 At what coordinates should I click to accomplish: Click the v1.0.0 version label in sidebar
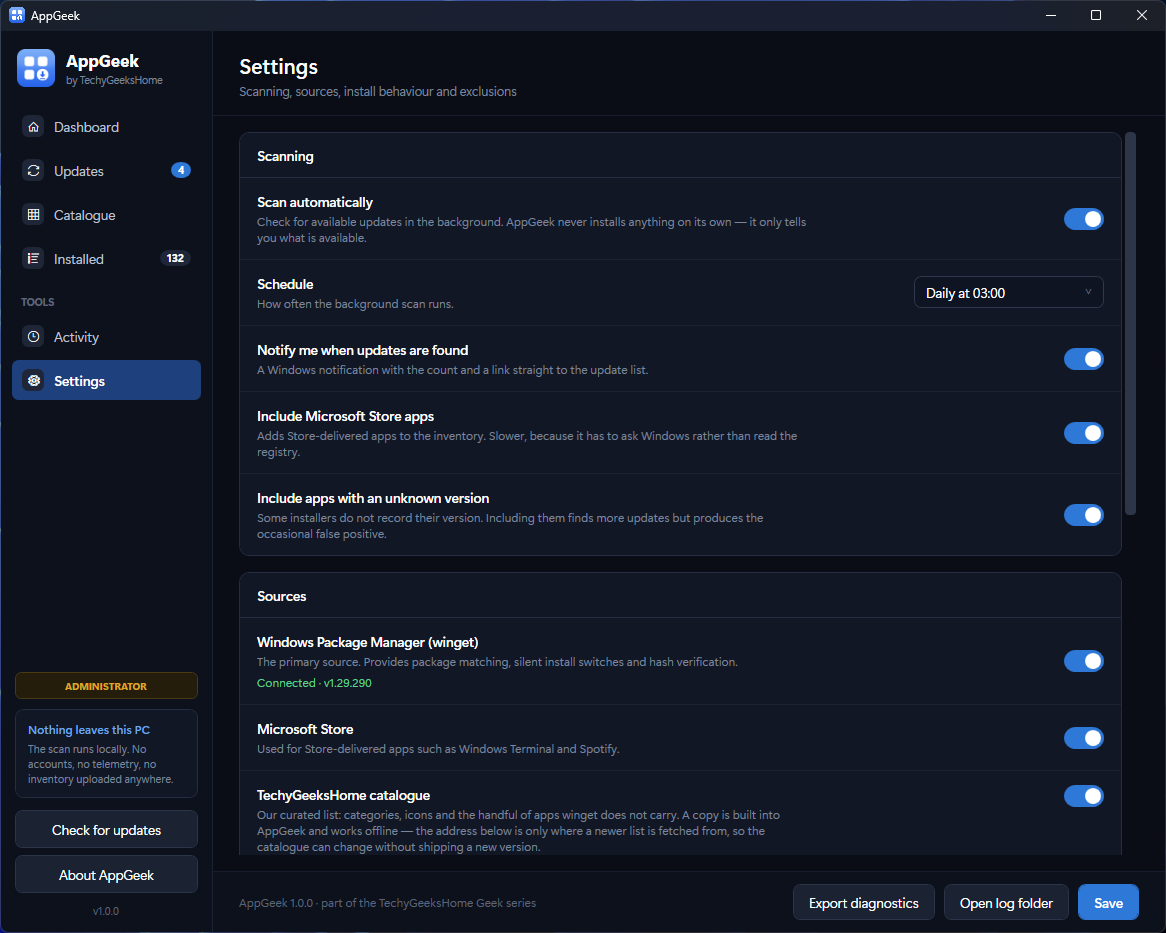(x=106, y=911)
